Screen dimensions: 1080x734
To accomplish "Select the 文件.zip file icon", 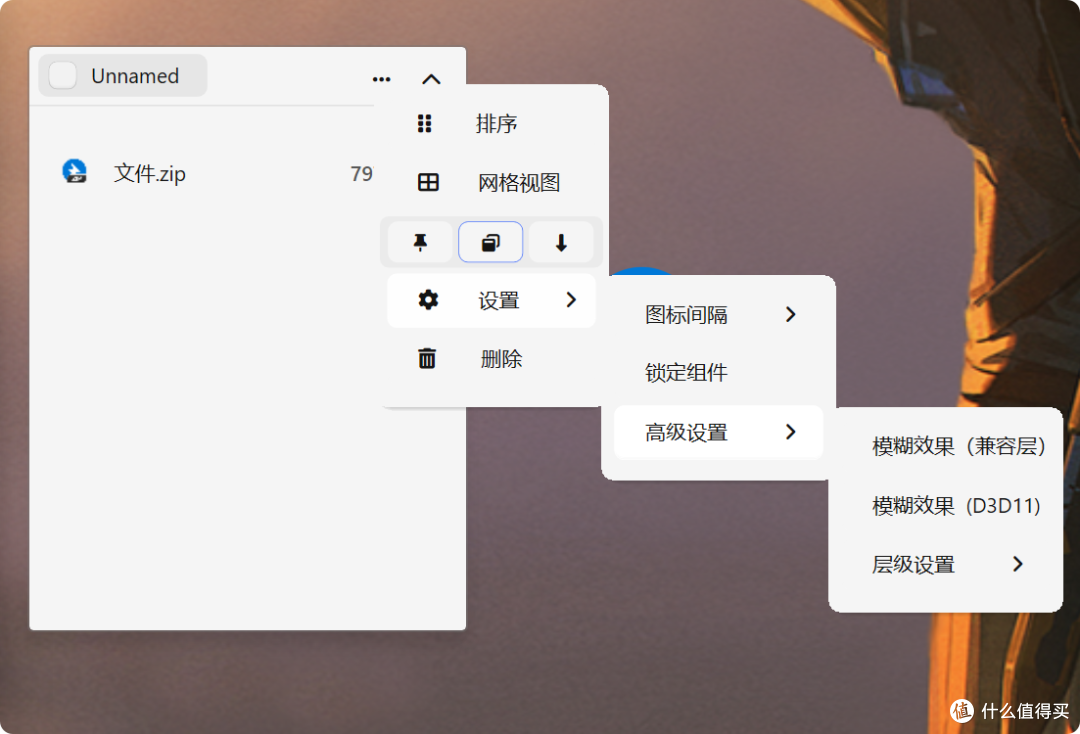I will [74, 171].
